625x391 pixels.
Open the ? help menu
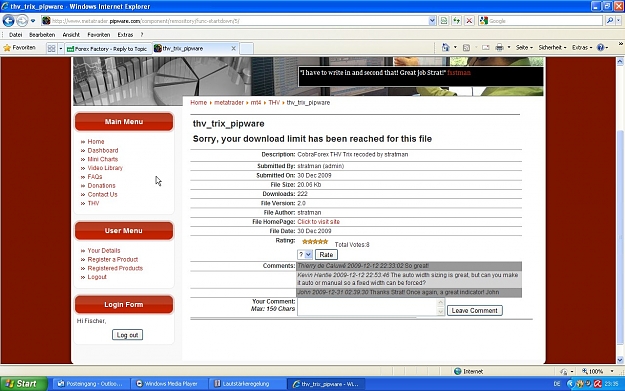click(x=142, y=35)
